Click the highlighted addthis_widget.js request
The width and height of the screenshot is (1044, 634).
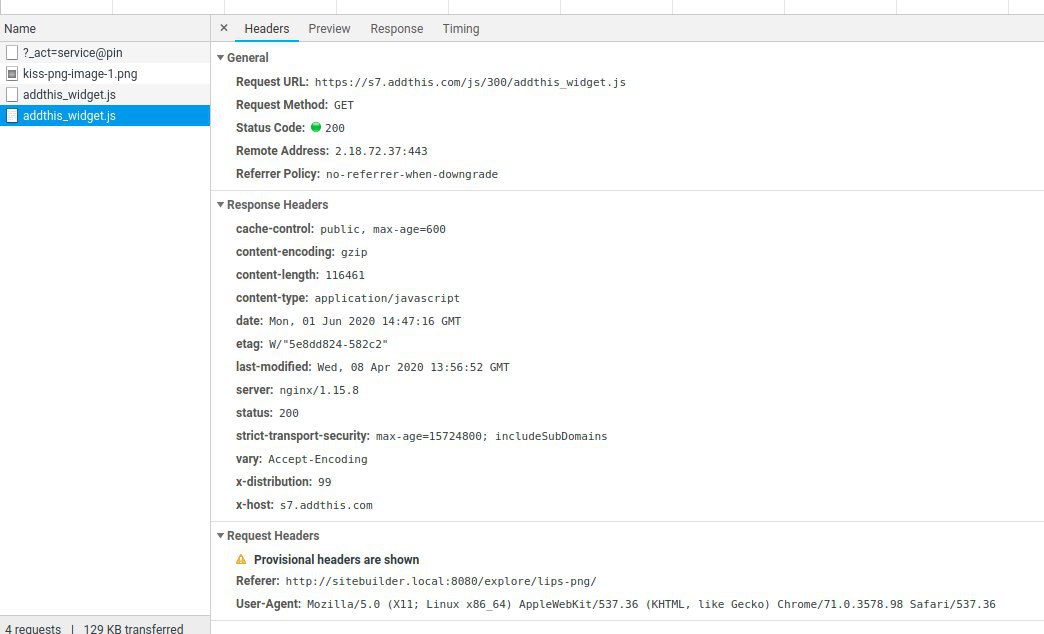pyautogui.click(x=105, y=115)
